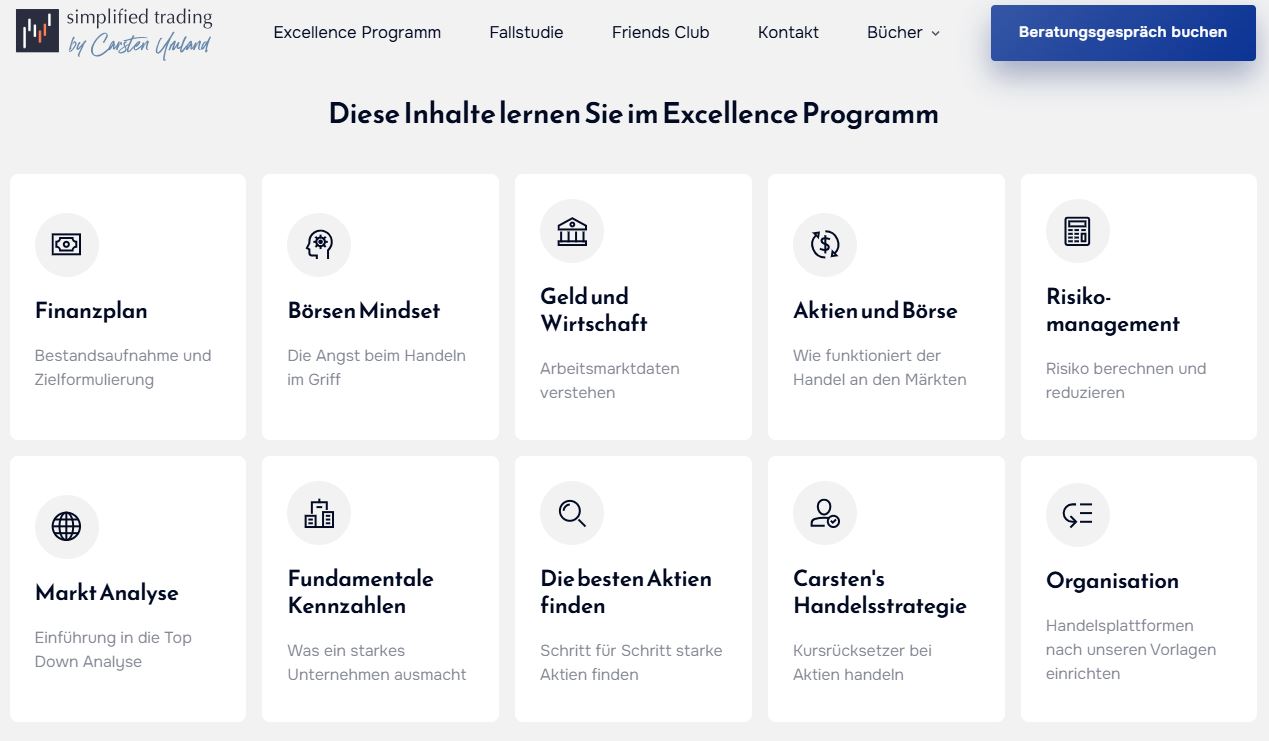This screenshot has width=1269, height=741.
Task: Click the banknote icon on the Finanzplan card
Action: coord(67,244)
